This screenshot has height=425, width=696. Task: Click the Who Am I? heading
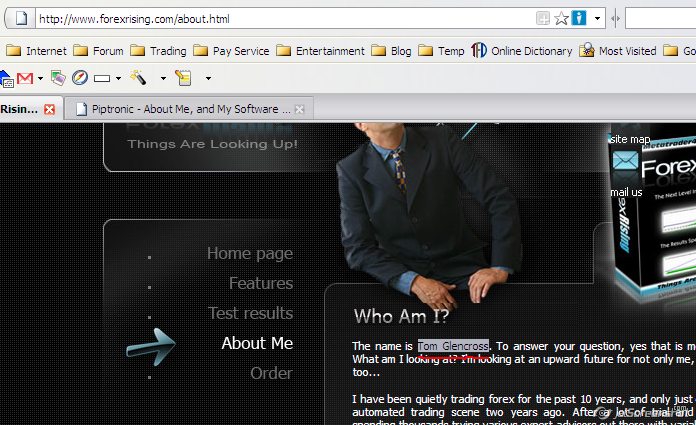[x=402, y=317]
